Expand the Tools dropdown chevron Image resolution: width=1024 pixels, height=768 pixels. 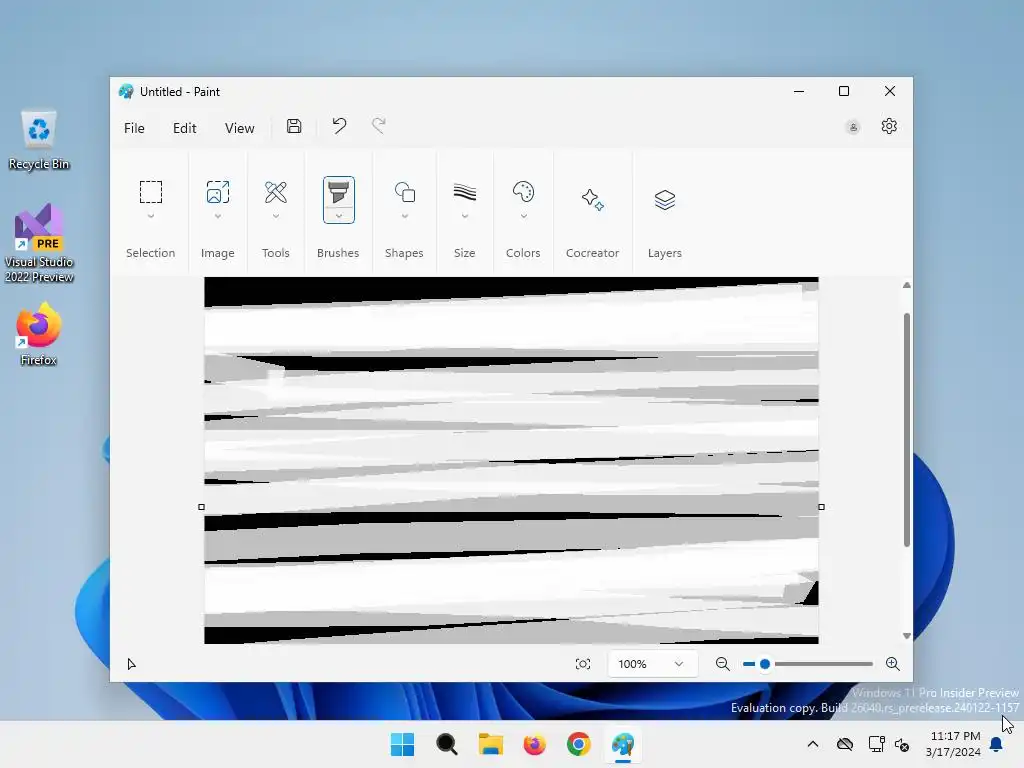pos(276,216)
